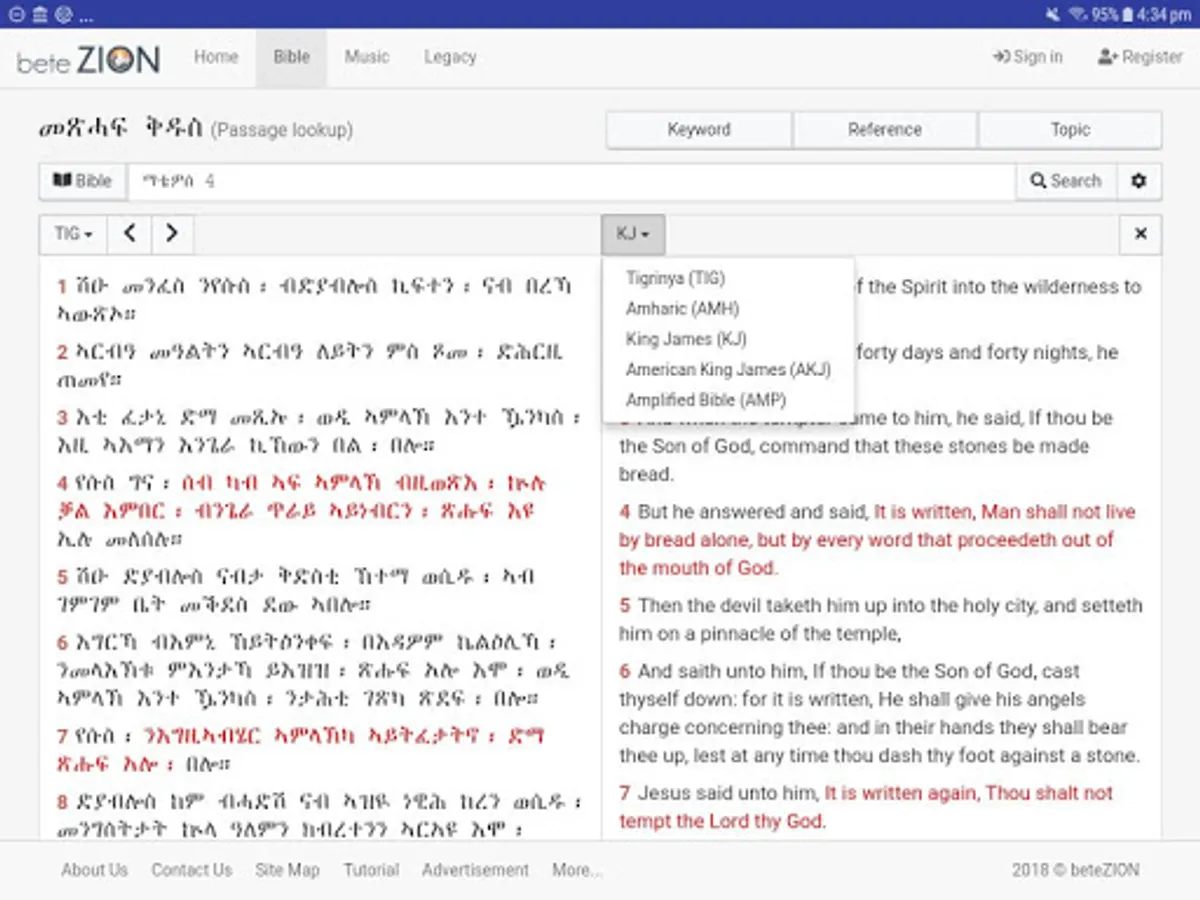The width and height of the screenshot is (1200, 900).
Task: Close the parallel translation panel
Action: 1140,234
